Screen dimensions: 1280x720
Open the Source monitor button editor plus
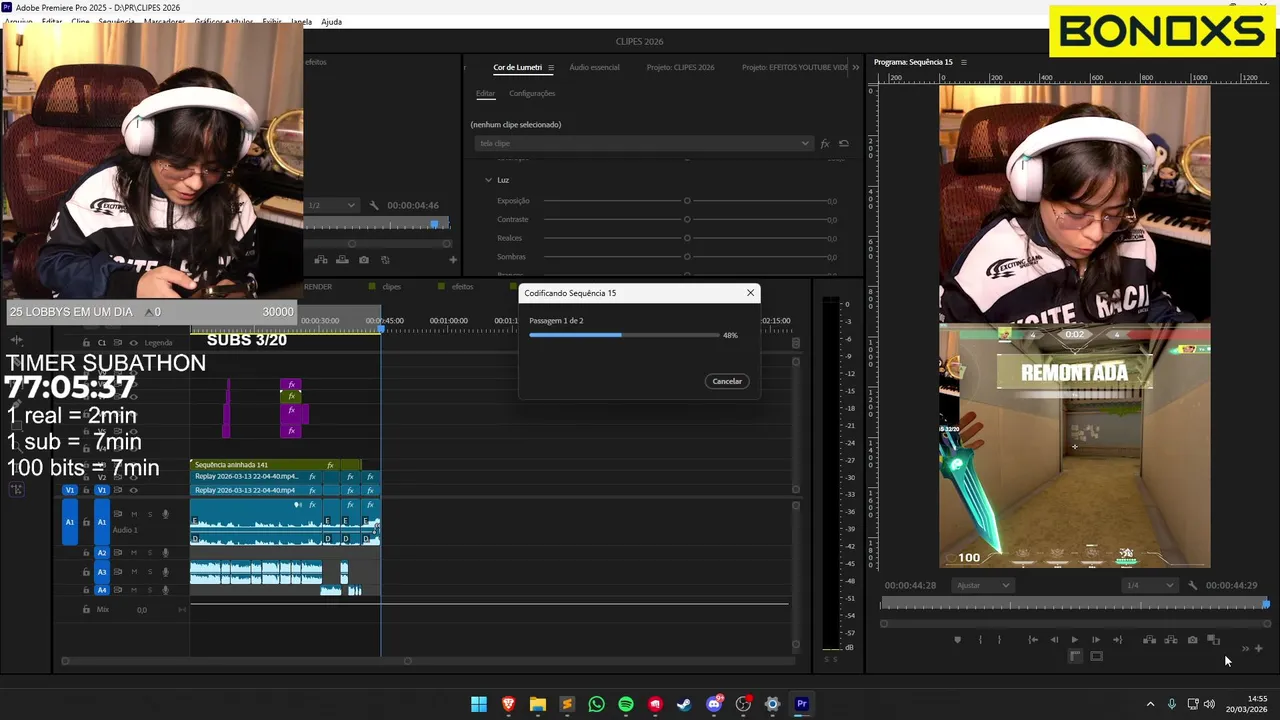[x=453, y=260]
